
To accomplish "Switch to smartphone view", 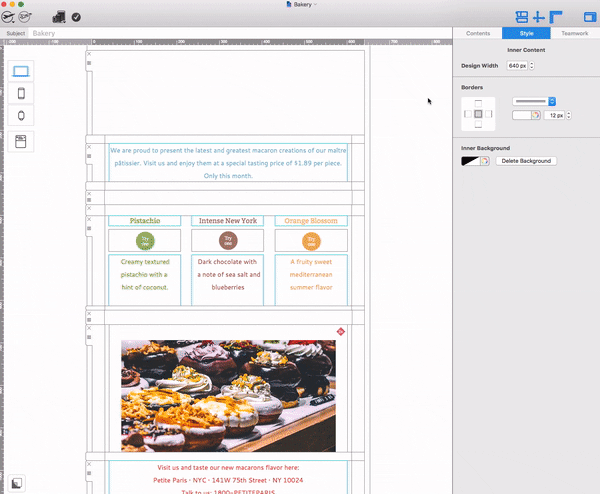I will (21, 93).
